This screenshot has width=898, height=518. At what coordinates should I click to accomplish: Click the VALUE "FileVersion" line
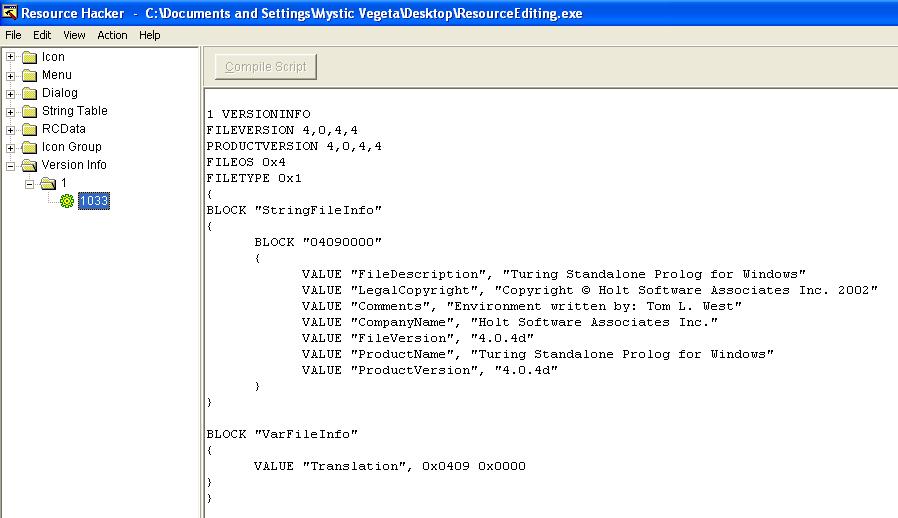pos(418,339)
